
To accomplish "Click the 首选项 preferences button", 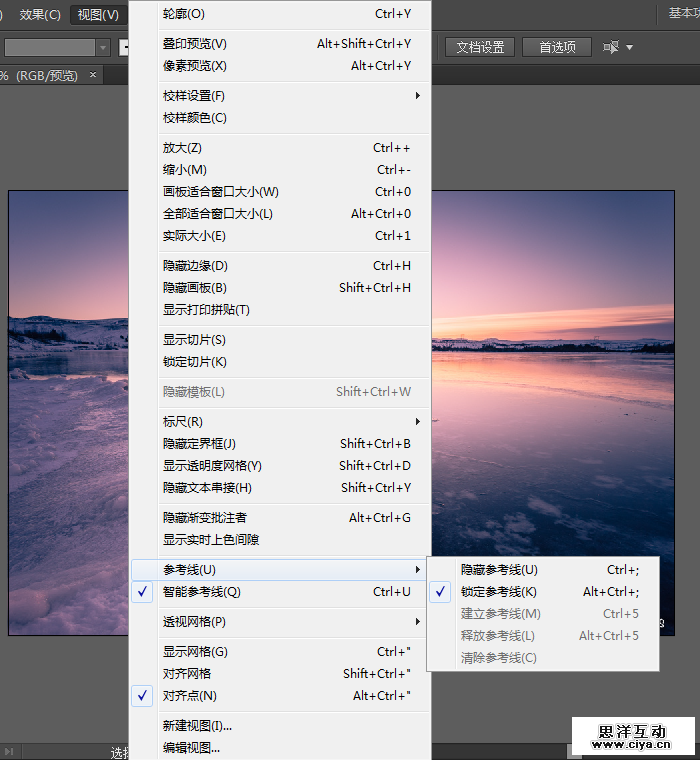I will coord(557,47).
